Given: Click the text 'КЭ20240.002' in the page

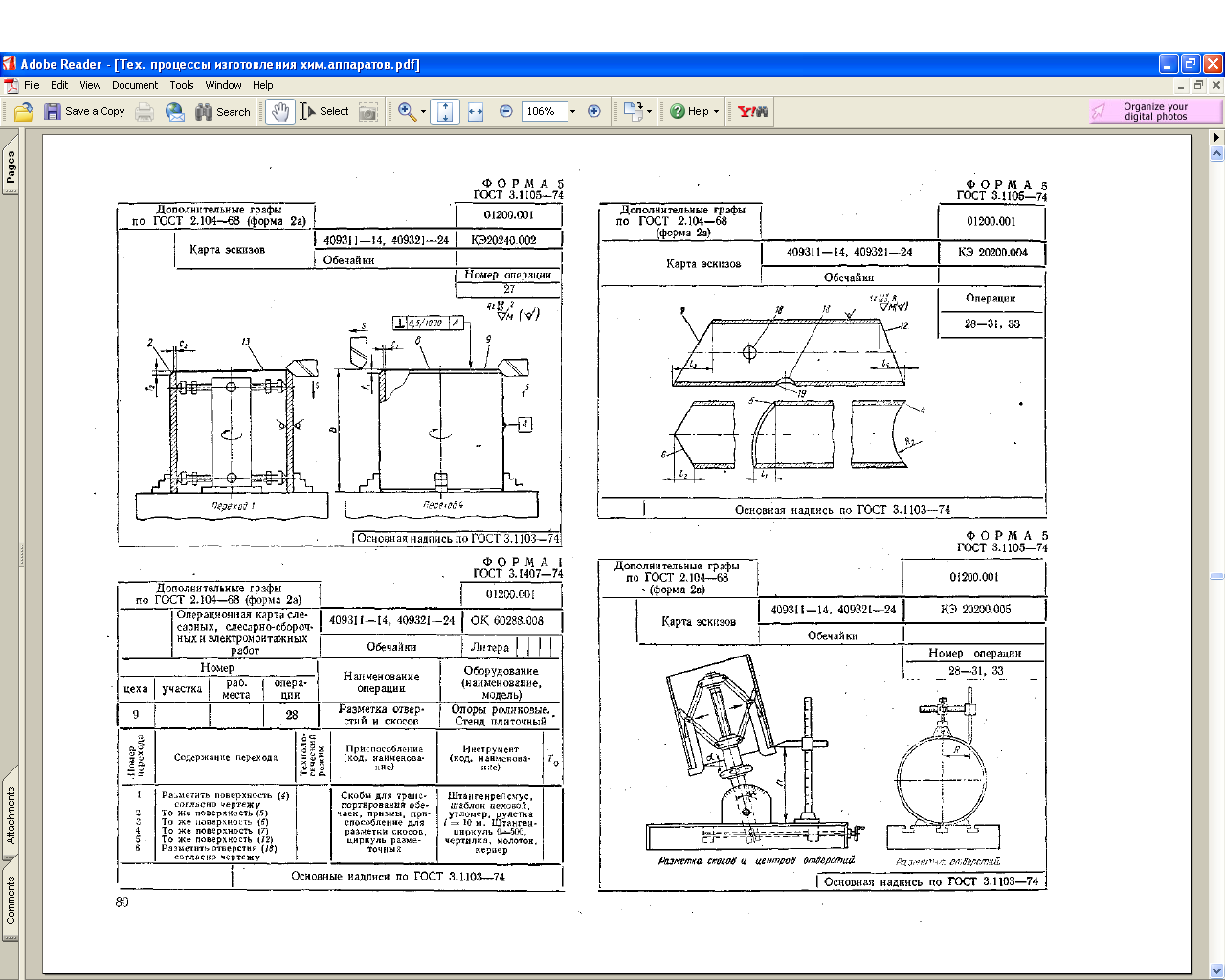Looking at the screenshot, I should [x=503, y=240].
